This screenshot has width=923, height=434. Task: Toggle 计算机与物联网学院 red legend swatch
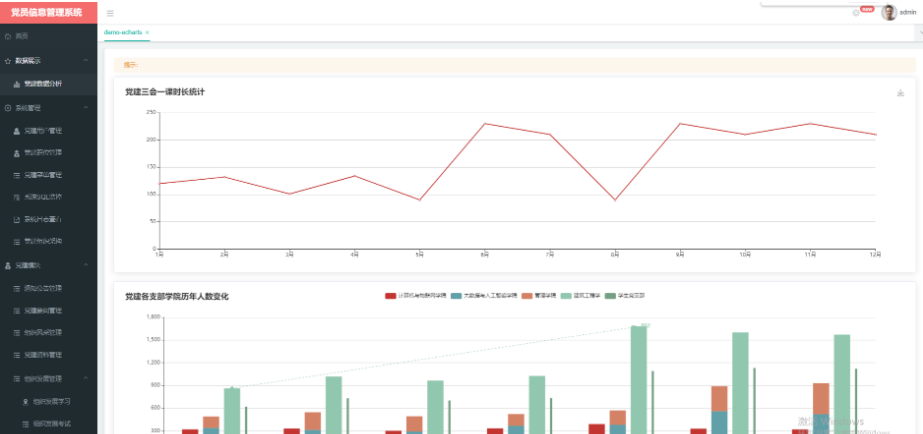point(390,296)
